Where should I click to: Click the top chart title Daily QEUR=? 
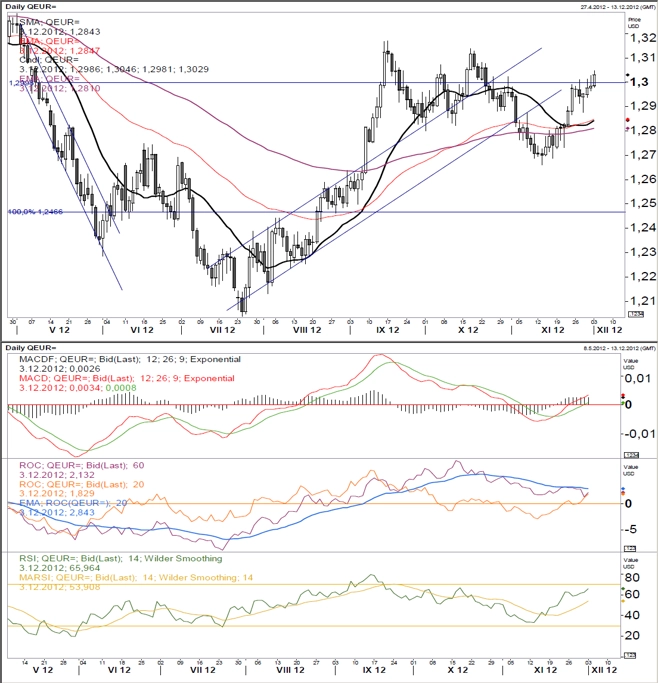click(30, 7)
